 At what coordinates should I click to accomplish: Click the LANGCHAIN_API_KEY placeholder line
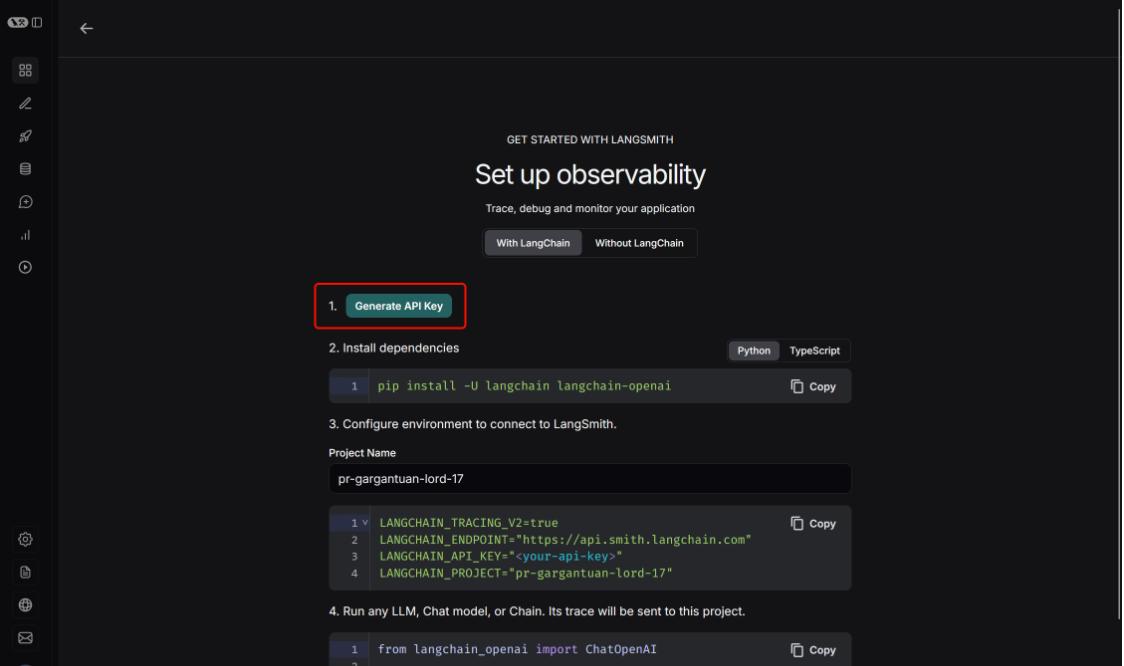click(500, 556)
